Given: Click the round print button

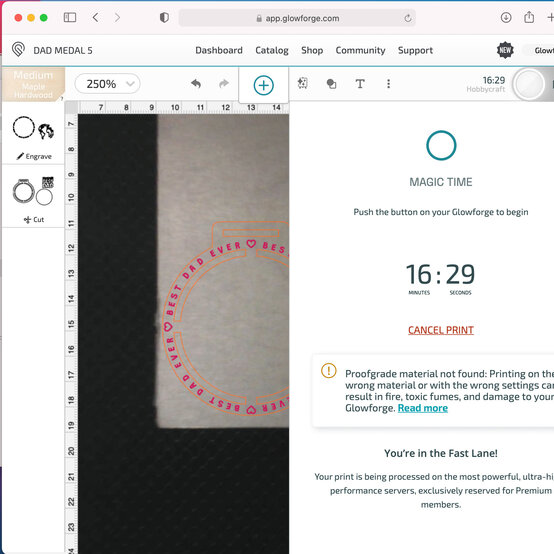Looking at the screenshot, I should pos(529,84).
